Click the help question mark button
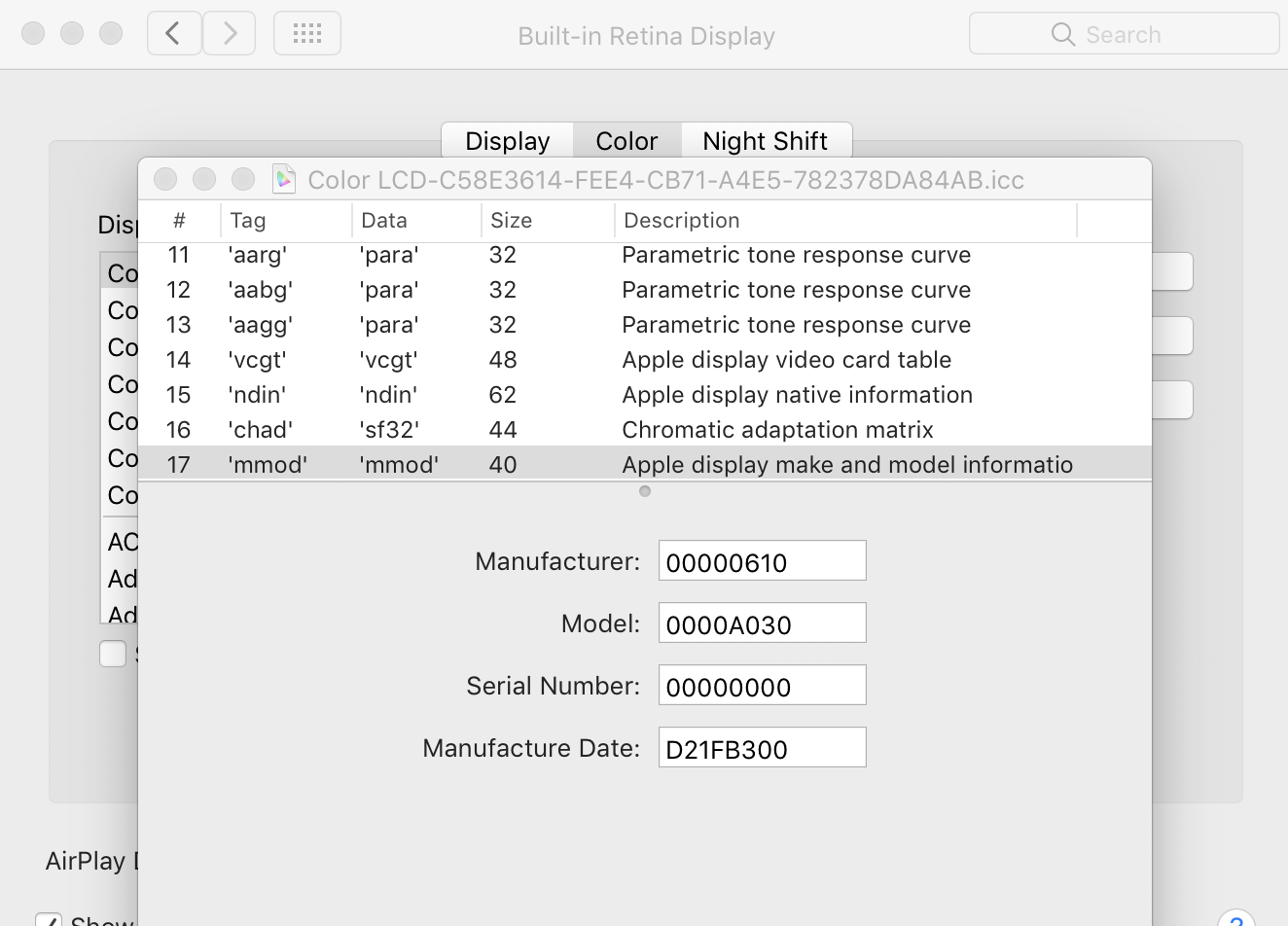 click(x=1235, y=920)
